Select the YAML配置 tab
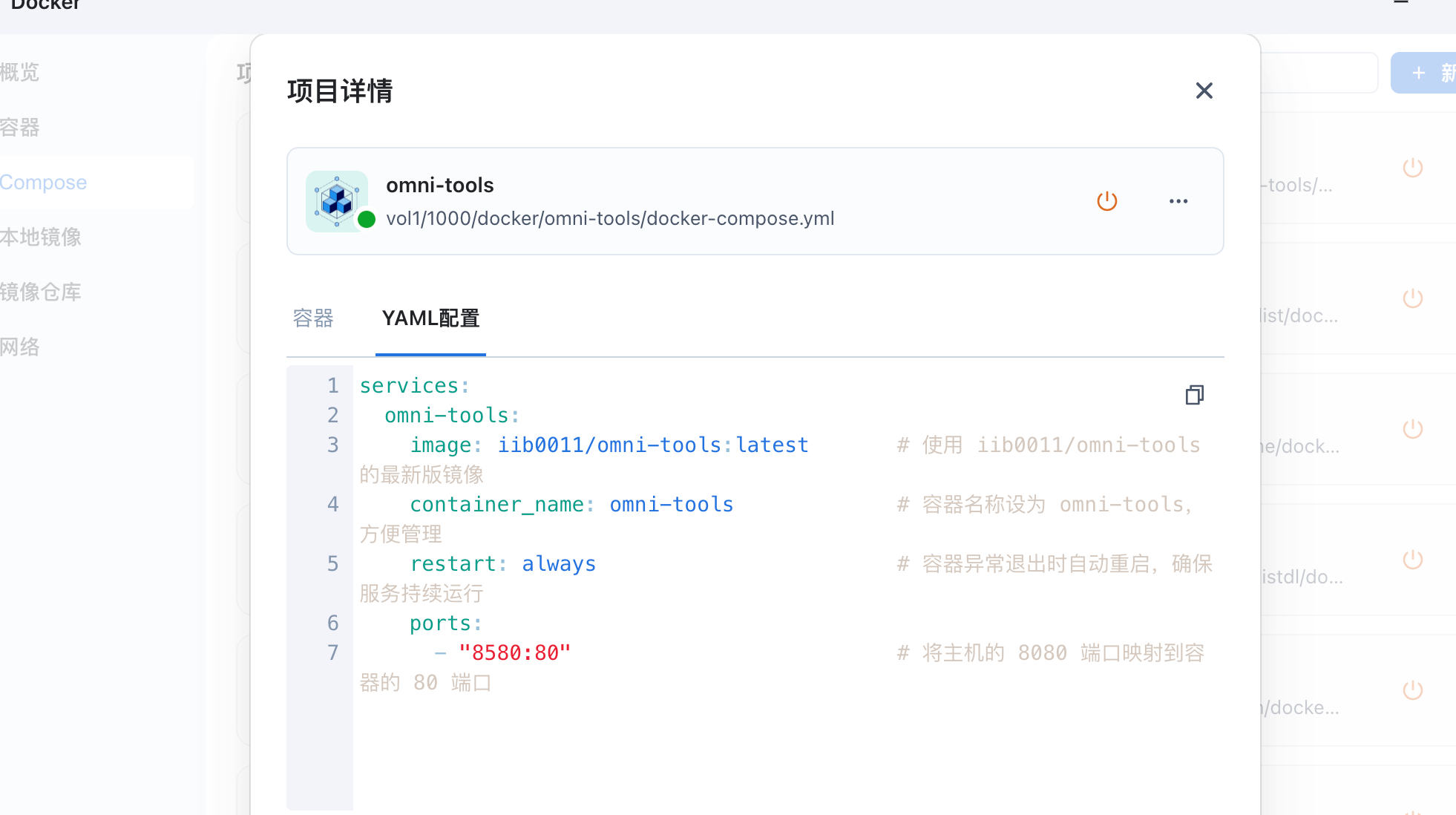The height and width of the screenshot is (815, 1456). tap(430, 318)
